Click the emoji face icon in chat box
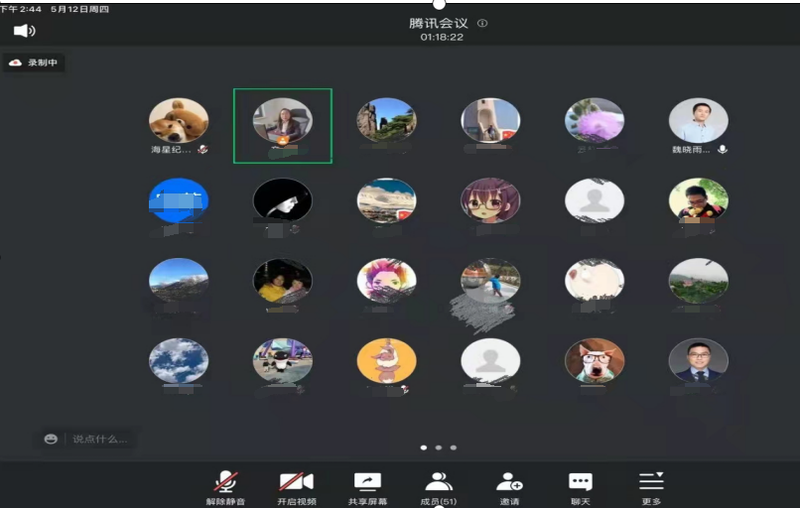This screenshot has height=508, width=800. 51,439
